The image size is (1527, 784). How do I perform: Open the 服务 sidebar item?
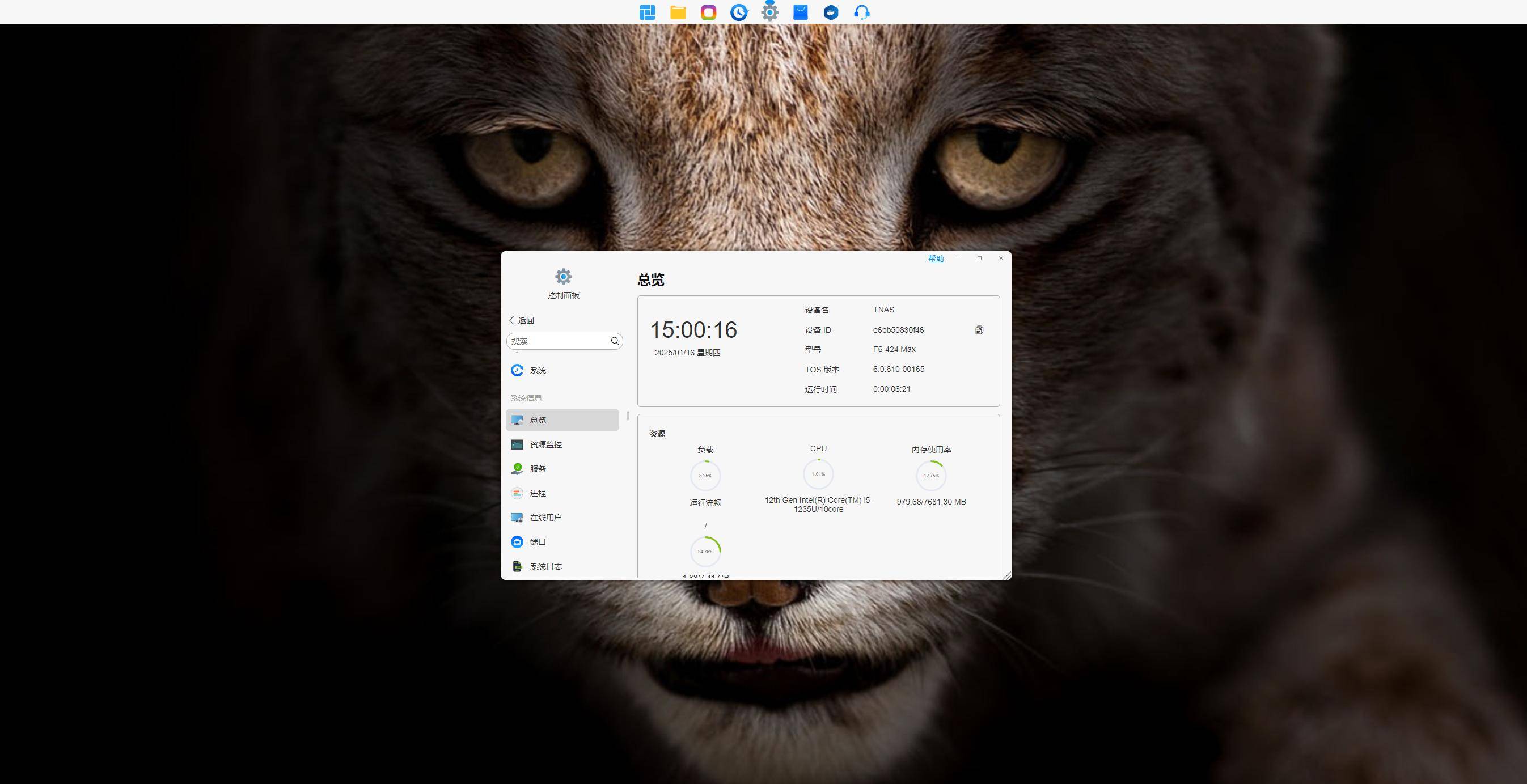tap(538, 469)
